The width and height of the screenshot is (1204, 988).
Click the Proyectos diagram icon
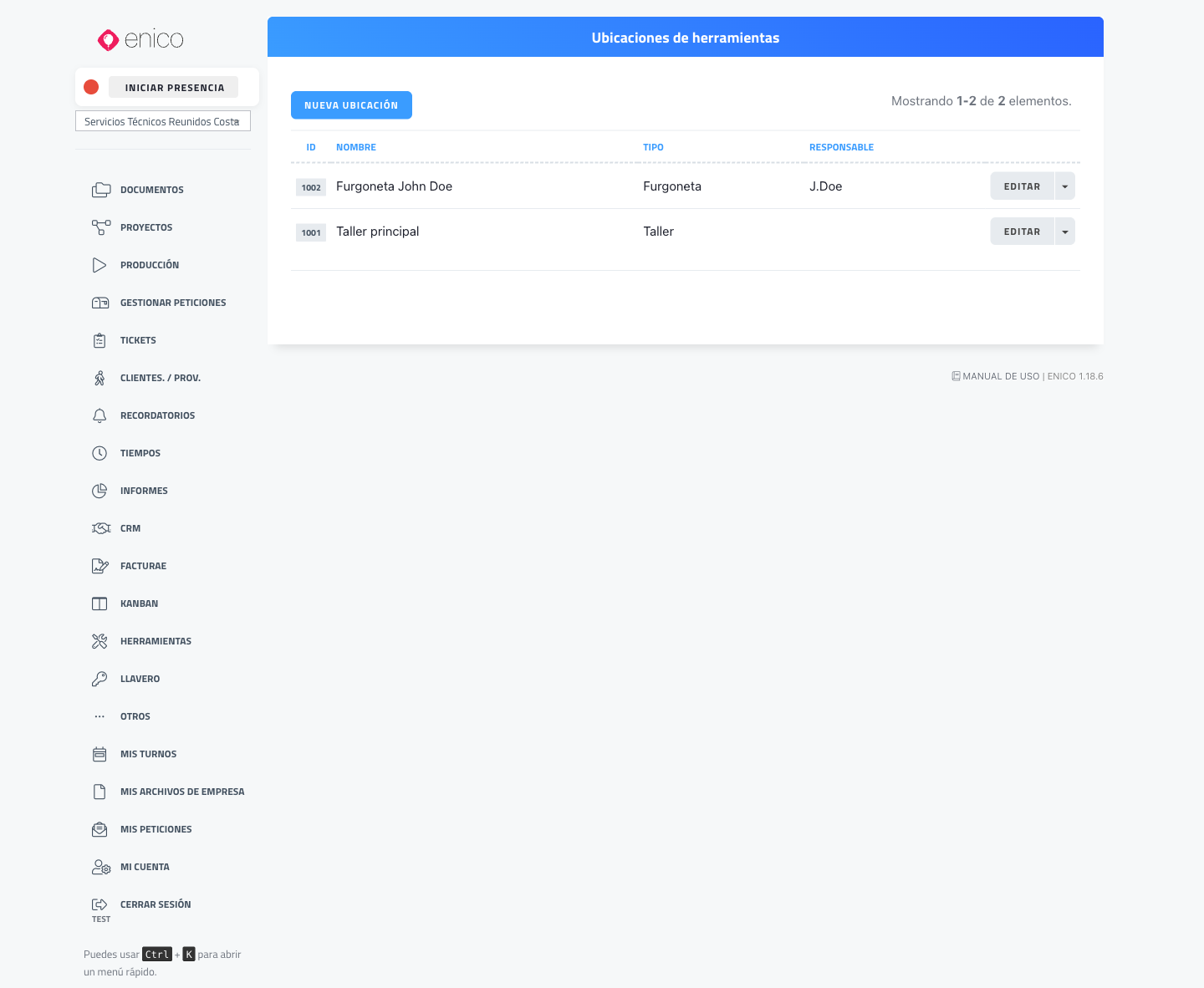[100, 227]
